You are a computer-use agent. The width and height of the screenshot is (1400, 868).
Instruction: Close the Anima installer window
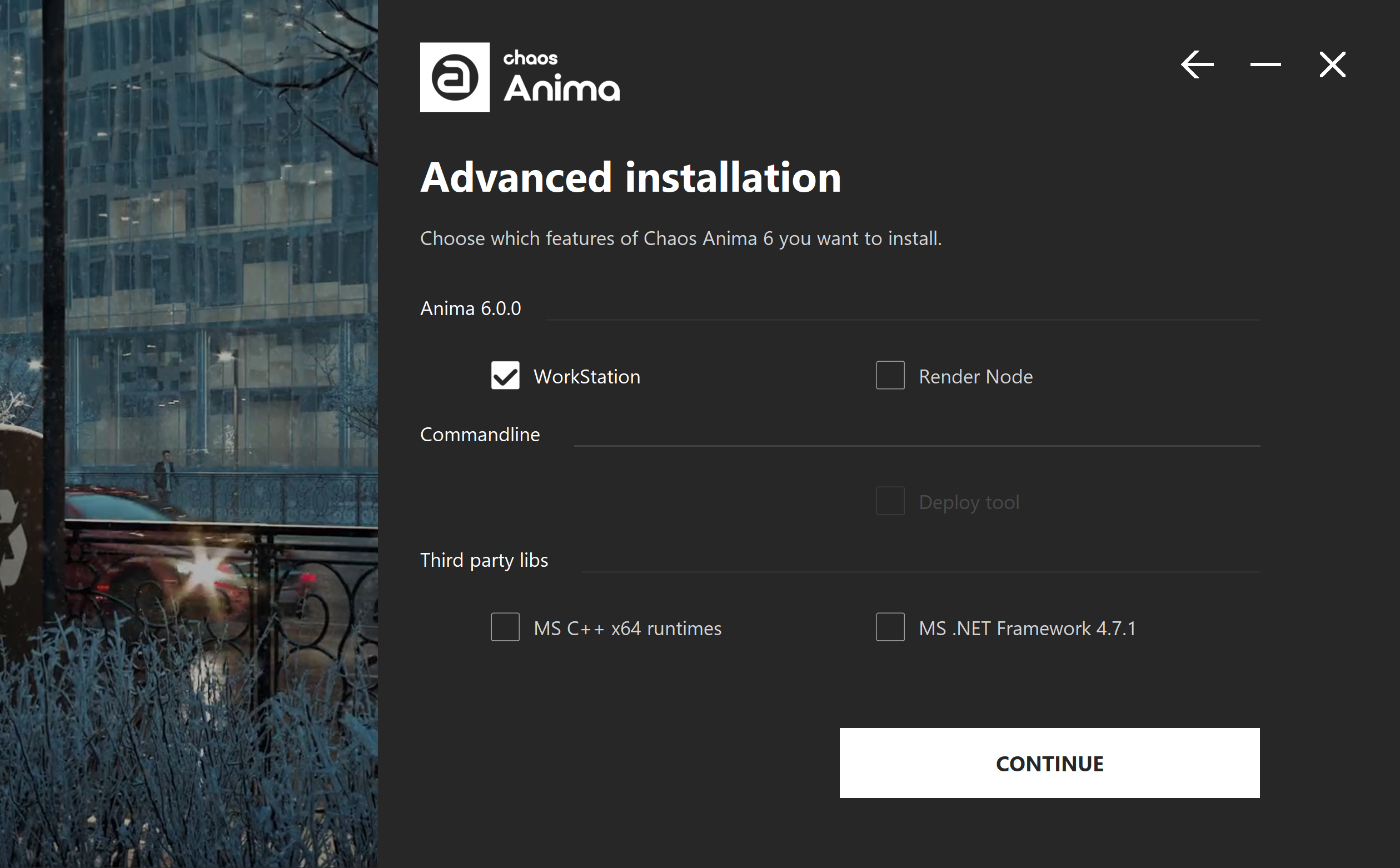tap(1332, 64)
